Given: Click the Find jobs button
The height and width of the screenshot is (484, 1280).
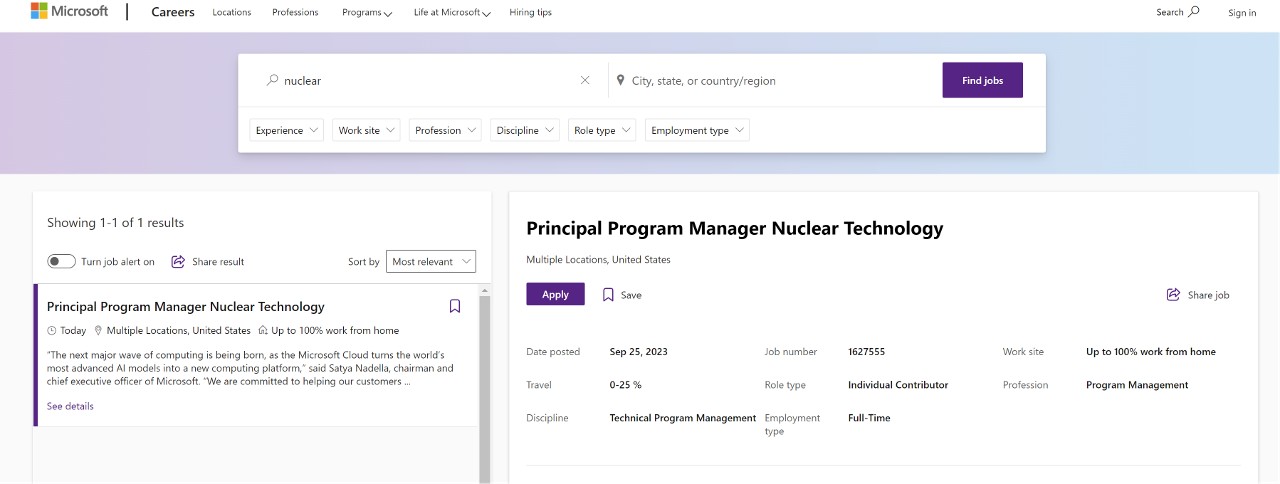Looking at the screenshot, I should (982, 80).
